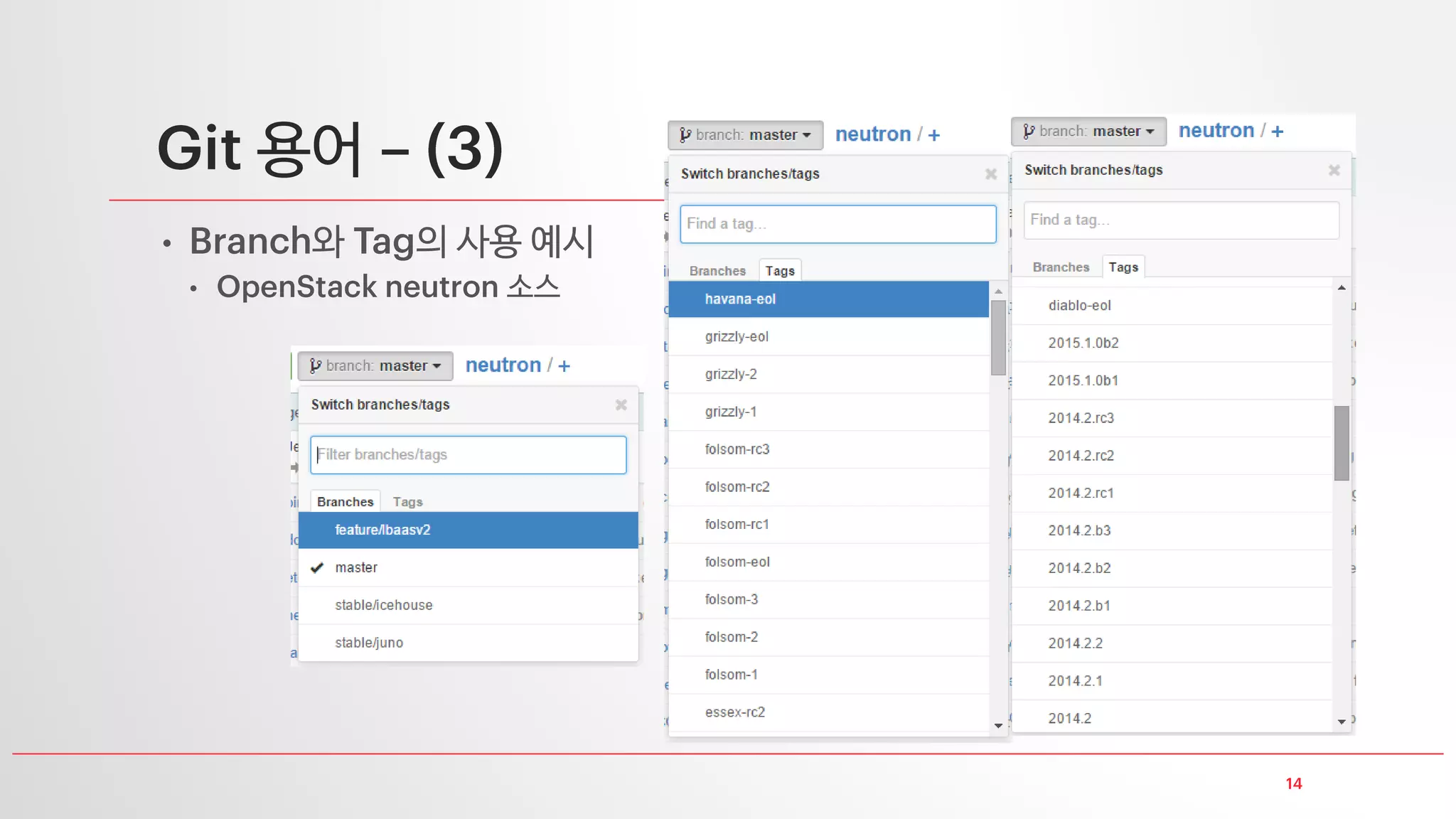Select the havana-eol tag
Screen dimensions: 1456x819
coord(740,299)
